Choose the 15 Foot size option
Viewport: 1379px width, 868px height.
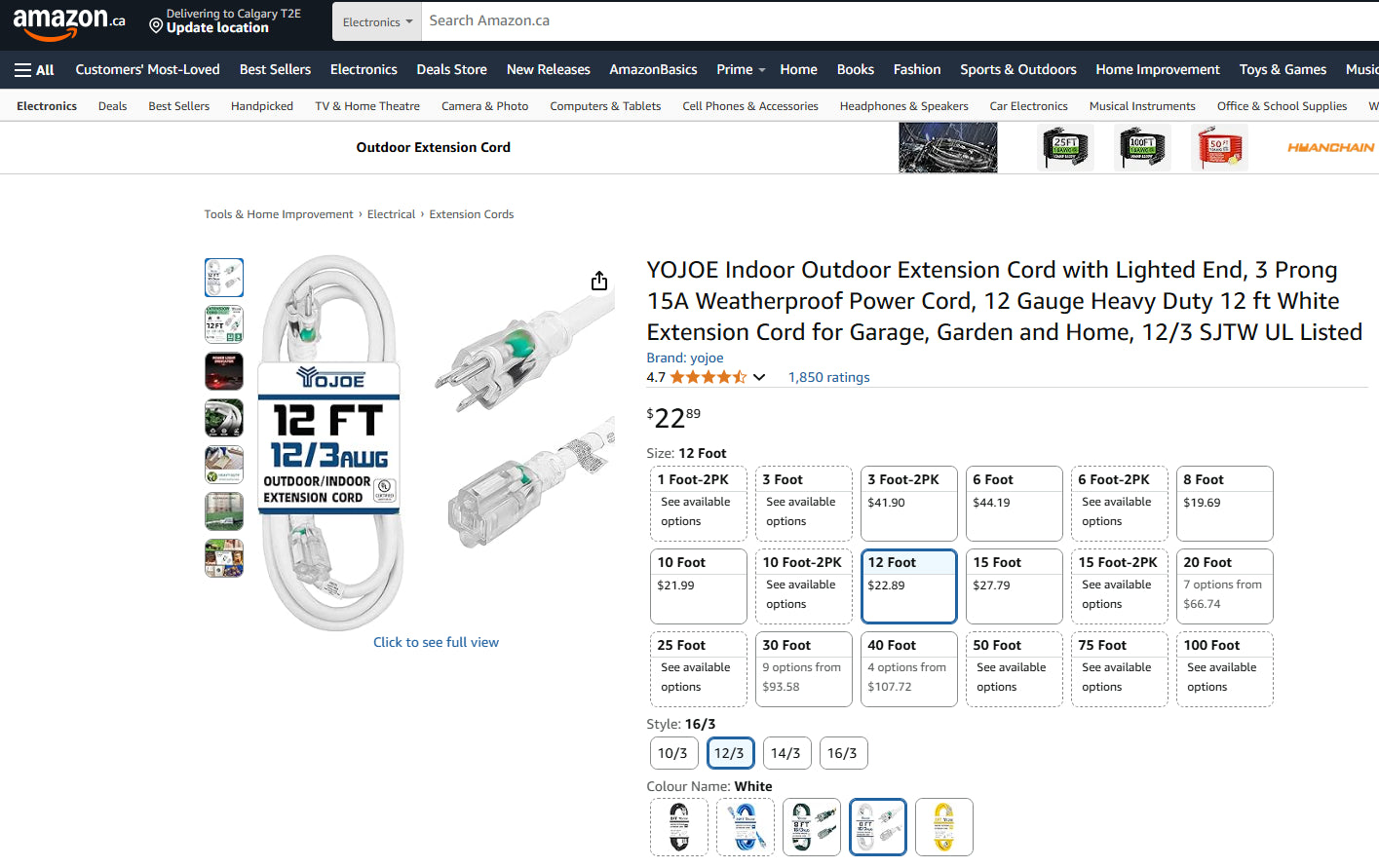(1014, 585)
